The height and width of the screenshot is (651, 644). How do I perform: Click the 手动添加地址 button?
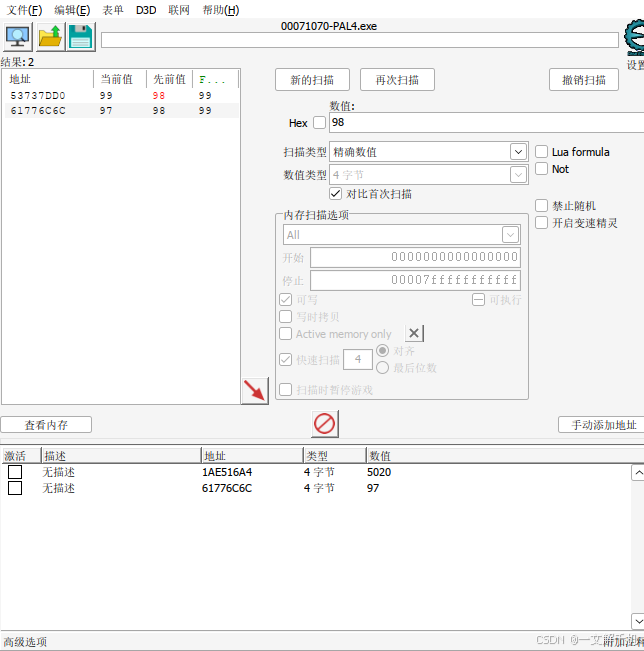coord(602,425)
